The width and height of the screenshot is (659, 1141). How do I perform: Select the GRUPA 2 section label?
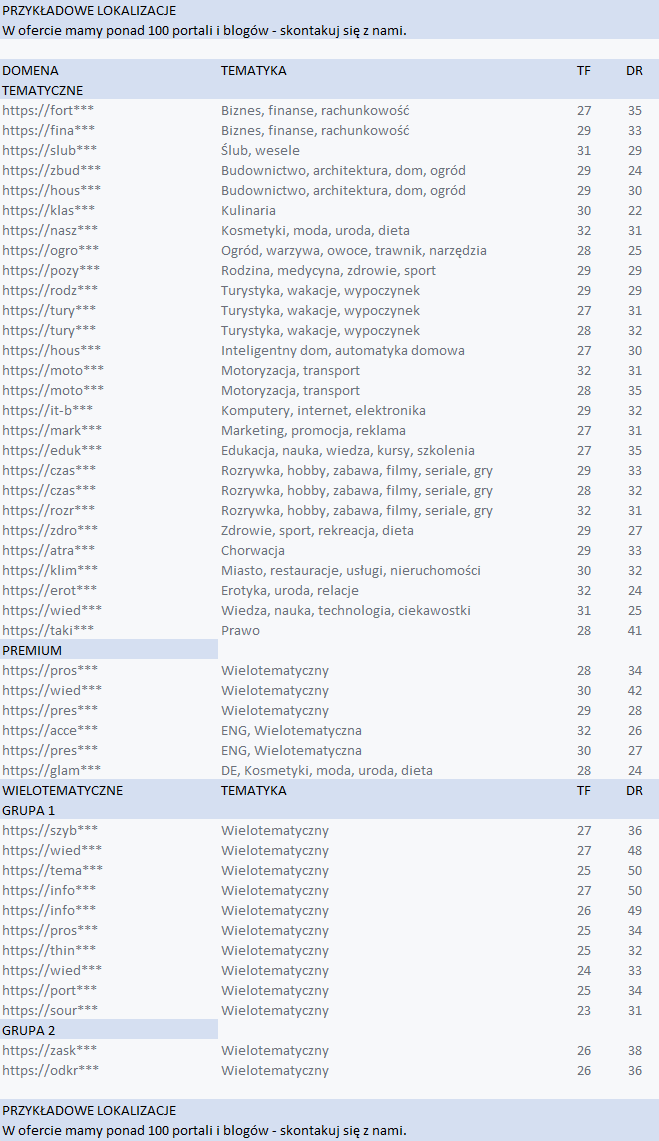coord(28,1030)
